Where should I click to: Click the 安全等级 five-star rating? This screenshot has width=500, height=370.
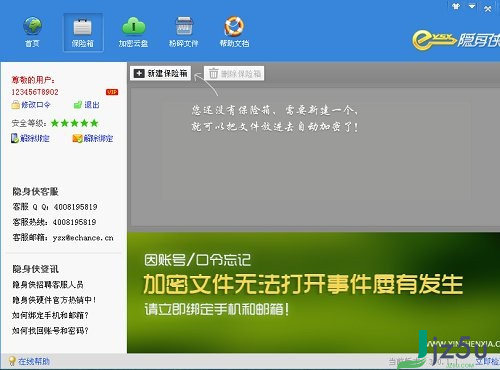[x=75, y=123]
